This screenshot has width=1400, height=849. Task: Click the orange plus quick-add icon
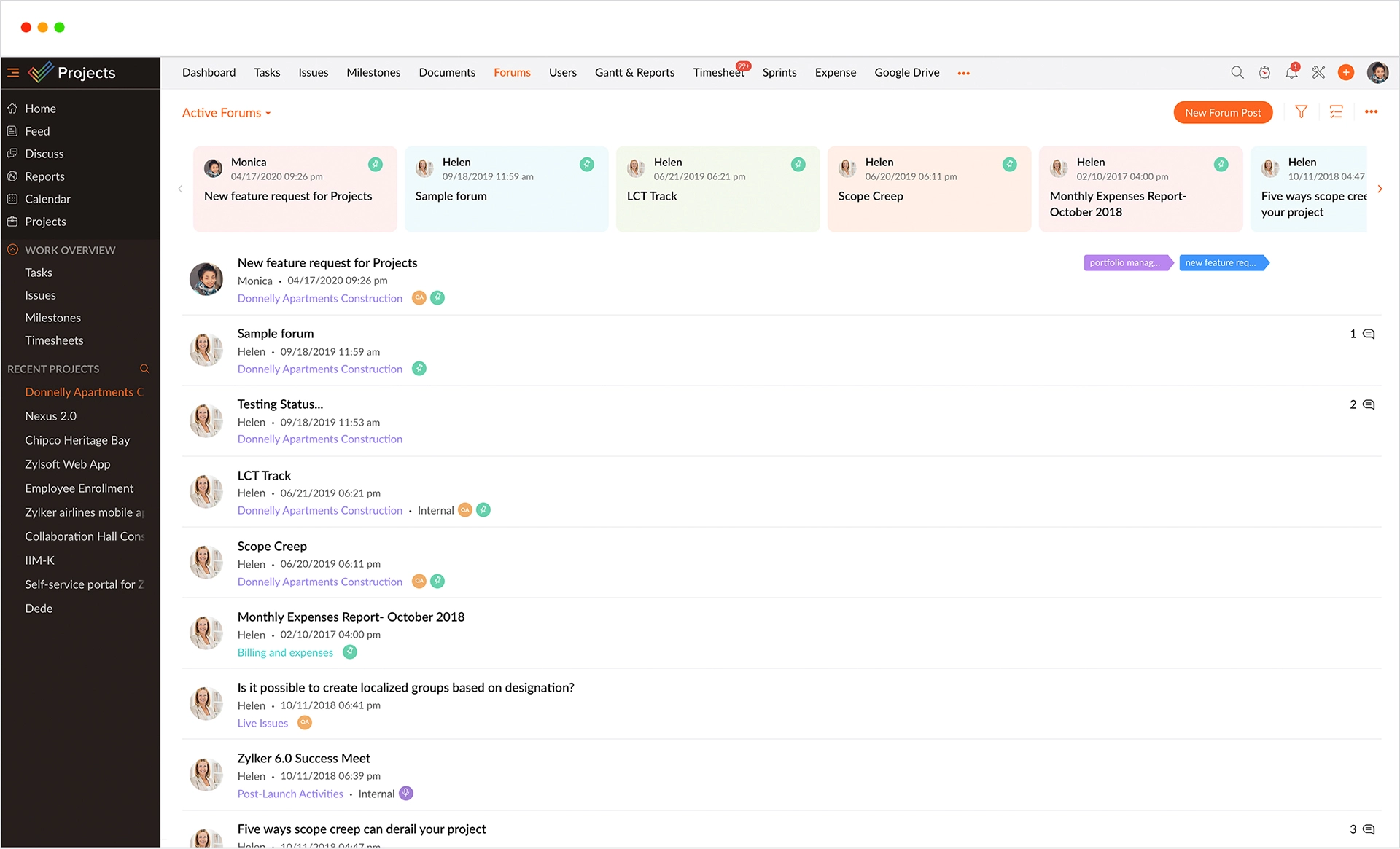1346,72
